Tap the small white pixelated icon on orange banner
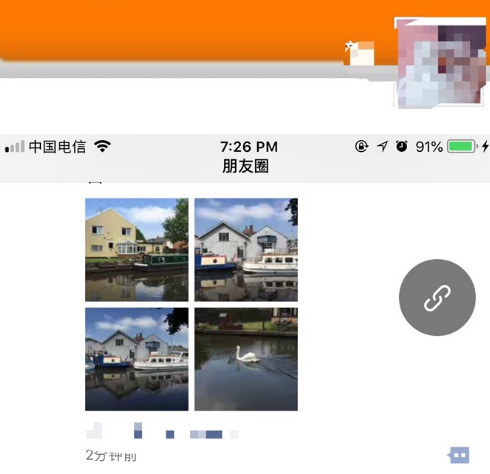This screenshot has height=474, width=490. pos(359,53)
